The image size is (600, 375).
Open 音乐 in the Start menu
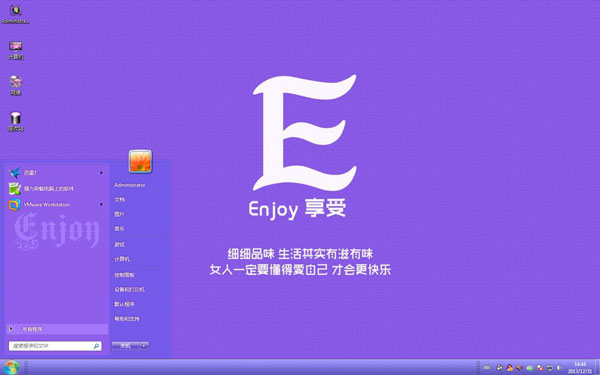pos(119,228)
